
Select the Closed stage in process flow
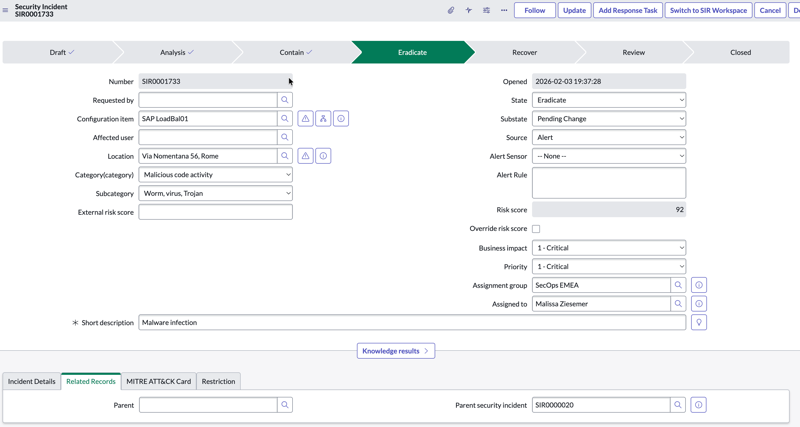tap(740, 53)
